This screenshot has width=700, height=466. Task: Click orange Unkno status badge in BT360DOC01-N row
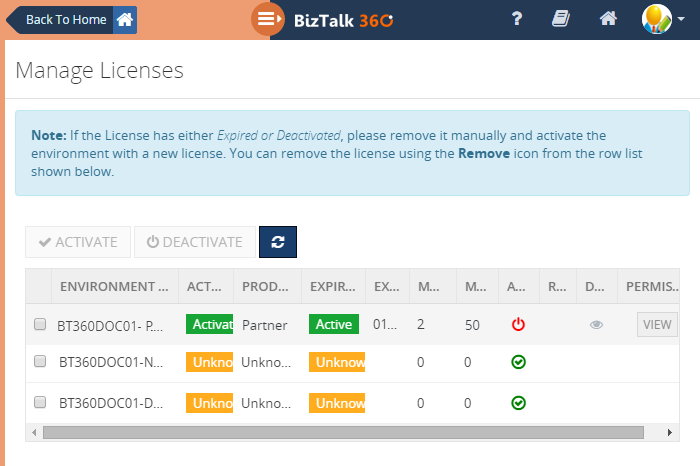pos(209,362)
